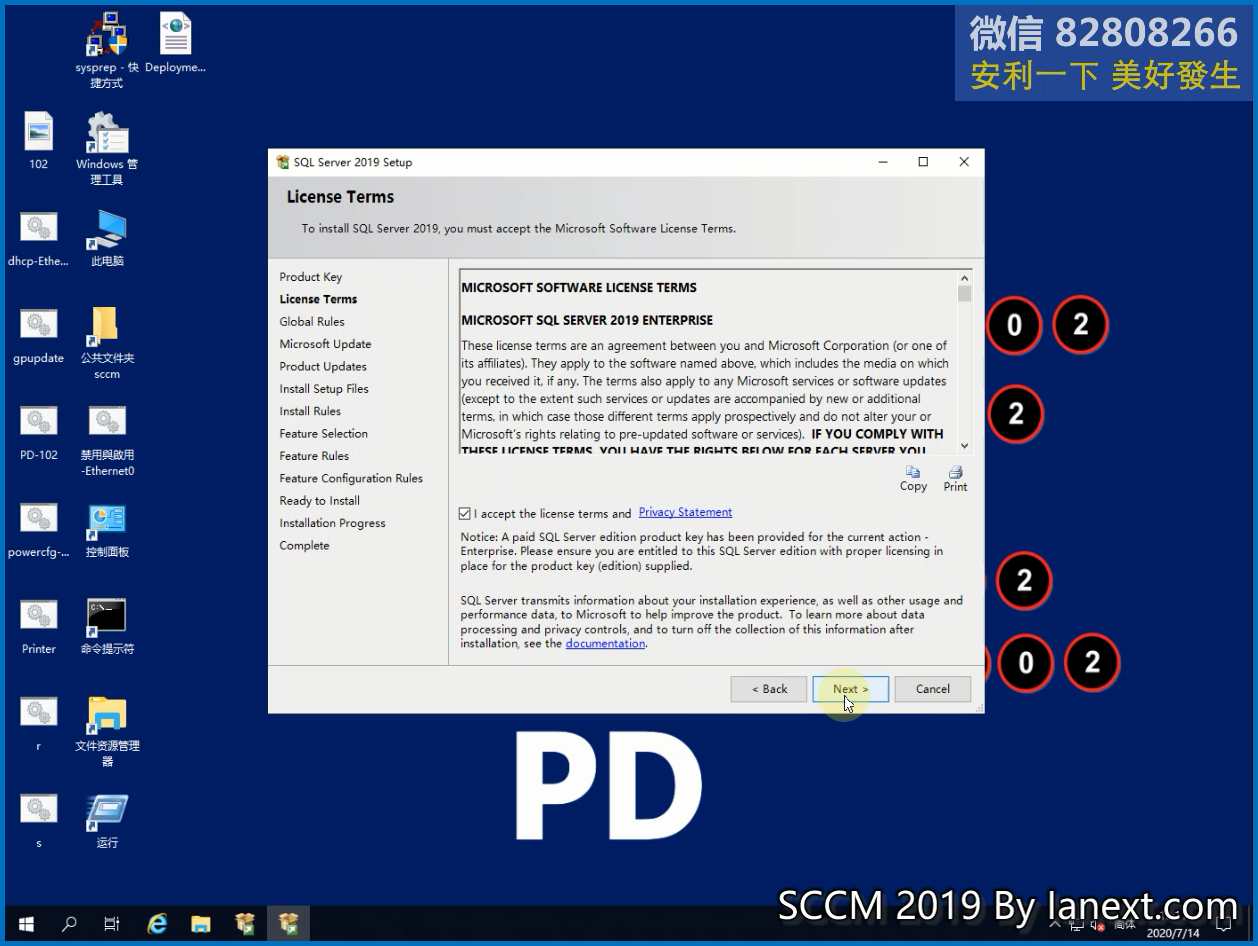Click the Next button
This screenshot has width=1258, height=946.
pos(850,689)
